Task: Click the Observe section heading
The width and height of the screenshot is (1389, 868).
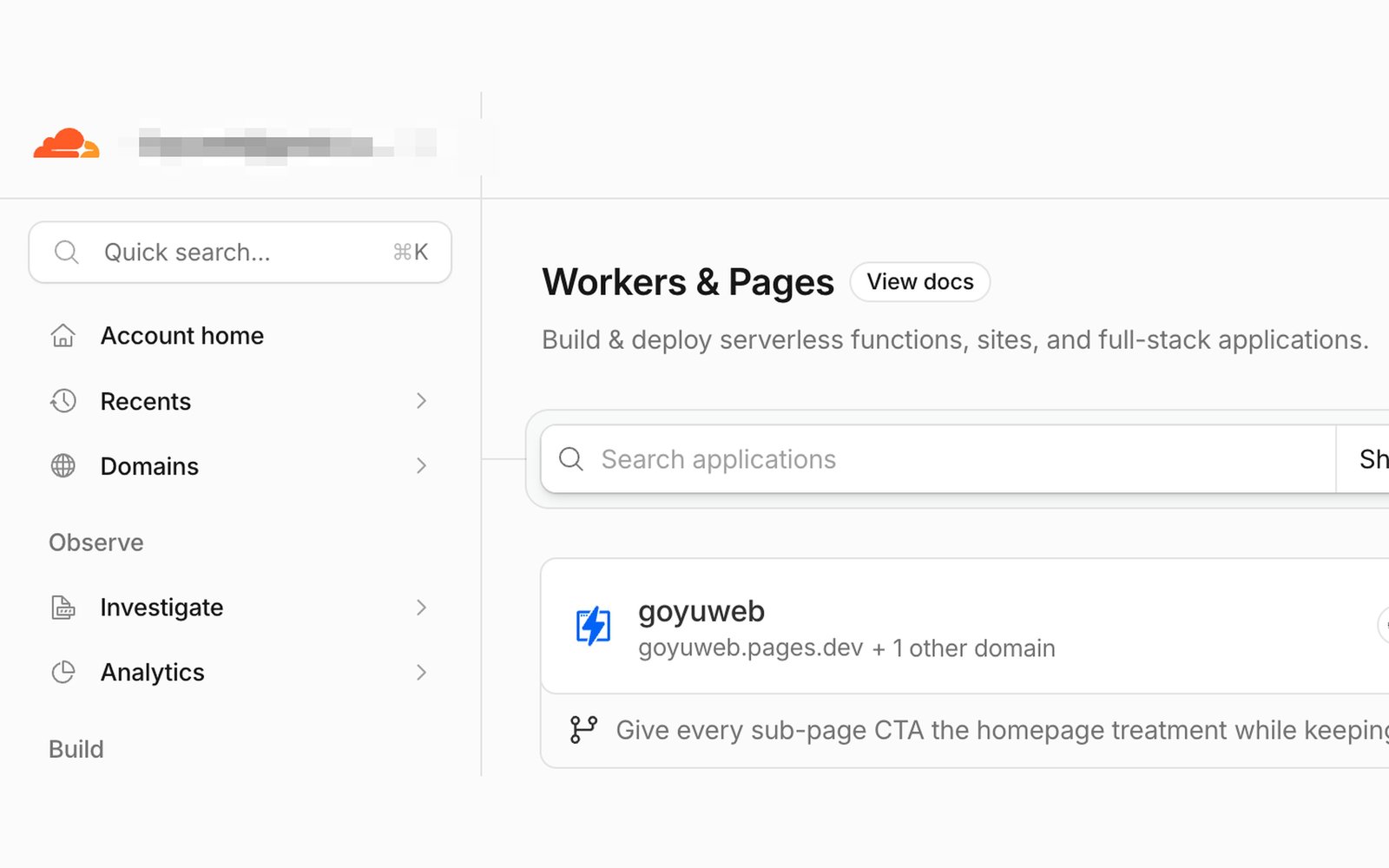Action: [96, 542]
